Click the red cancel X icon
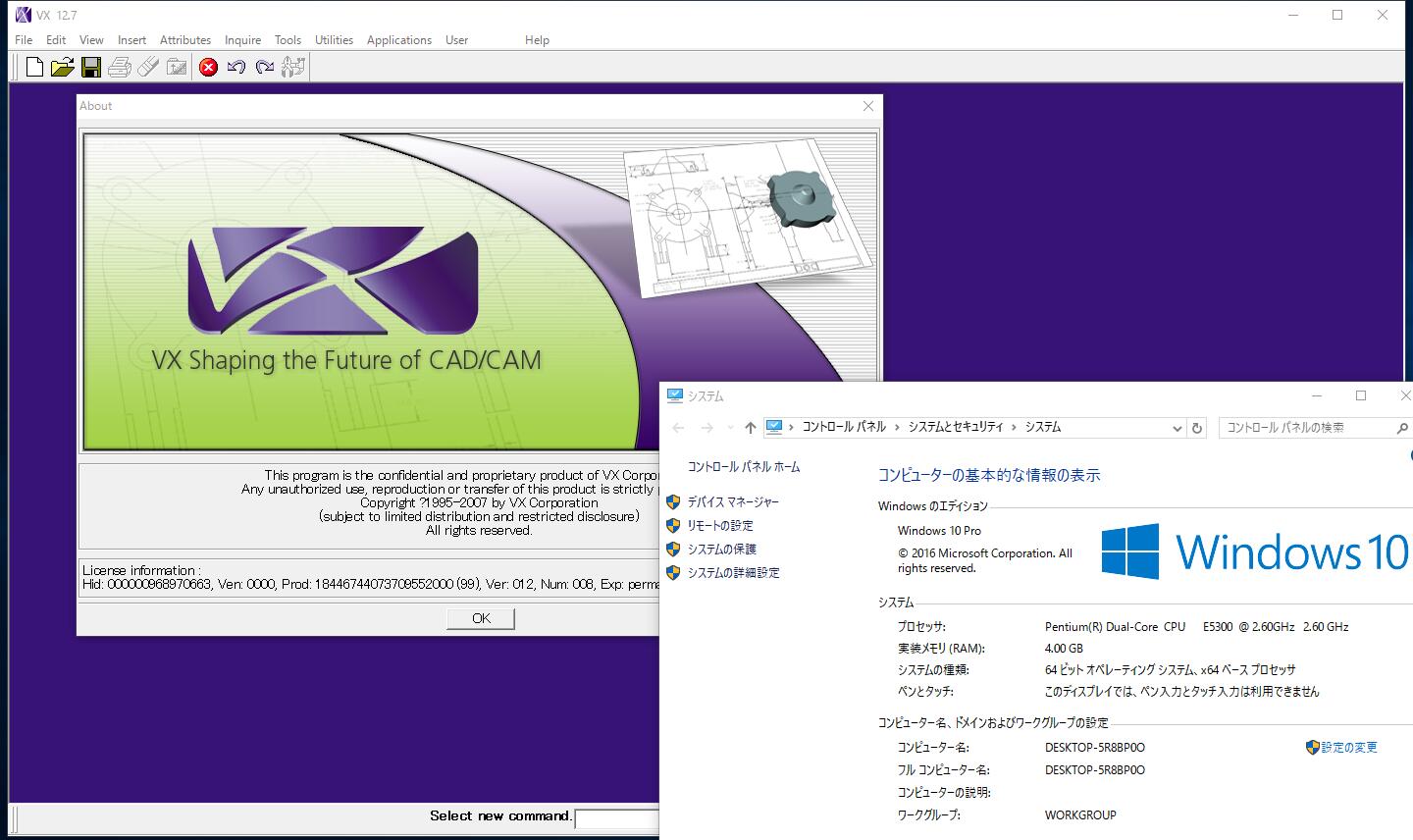Screen dimensions: 1413x840 208,67
